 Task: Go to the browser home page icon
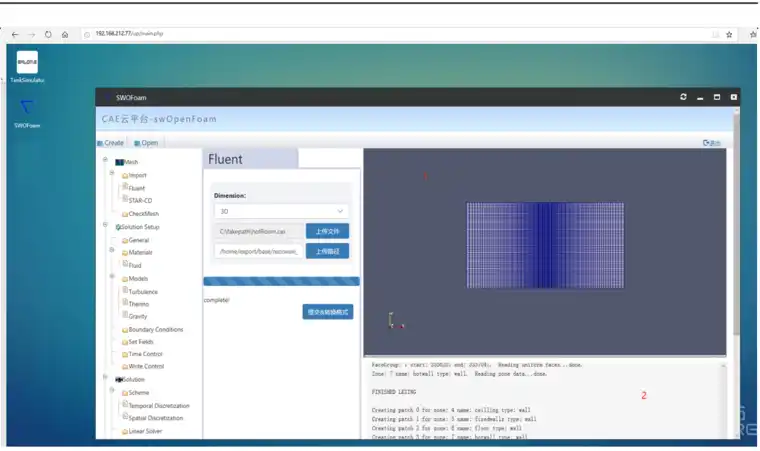pos(65,34)
